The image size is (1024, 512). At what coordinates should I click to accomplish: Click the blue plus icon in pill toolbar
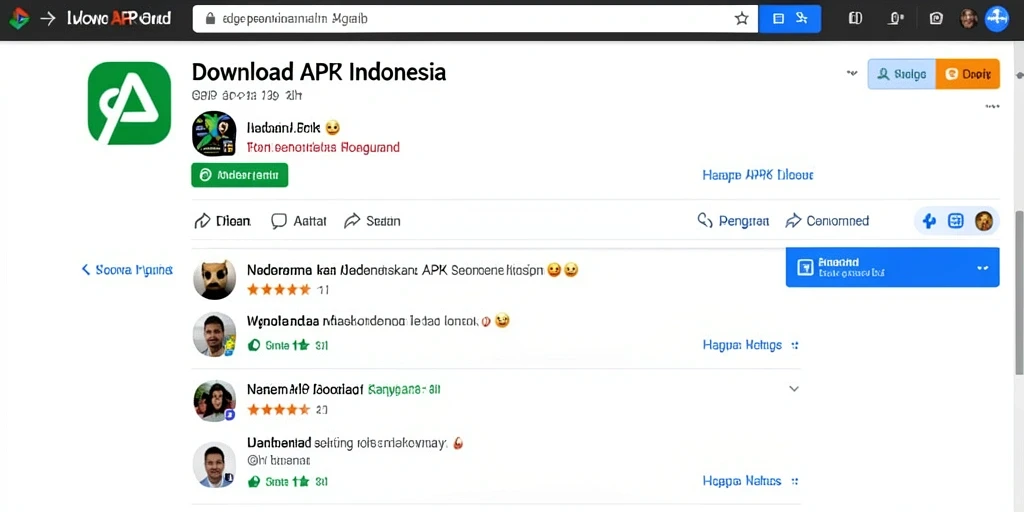tap(929, 221)
